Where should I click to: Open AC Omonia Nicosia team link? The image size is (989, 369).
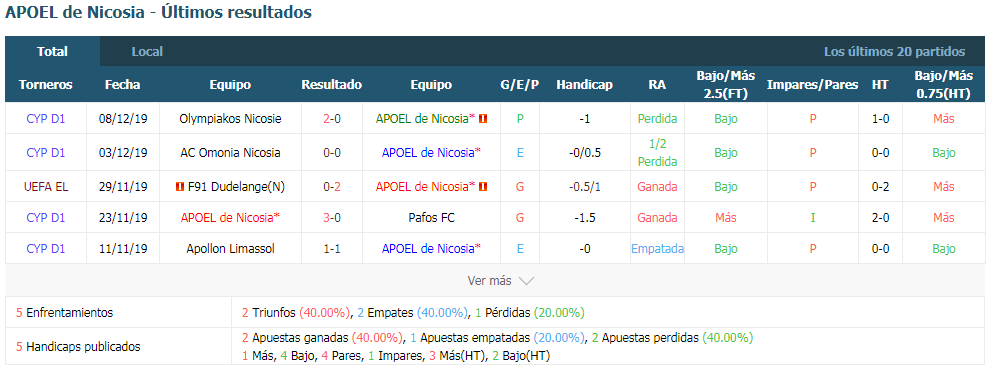(x=230, y=153)
